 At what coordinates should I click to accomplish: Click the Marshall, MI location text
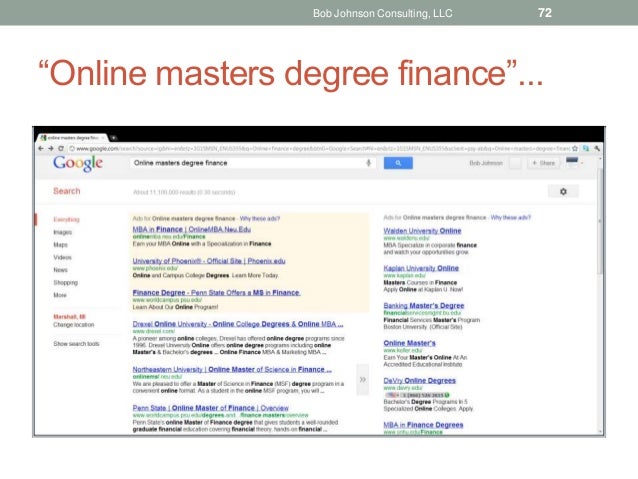pyautogui.click(x=69, y=317)
